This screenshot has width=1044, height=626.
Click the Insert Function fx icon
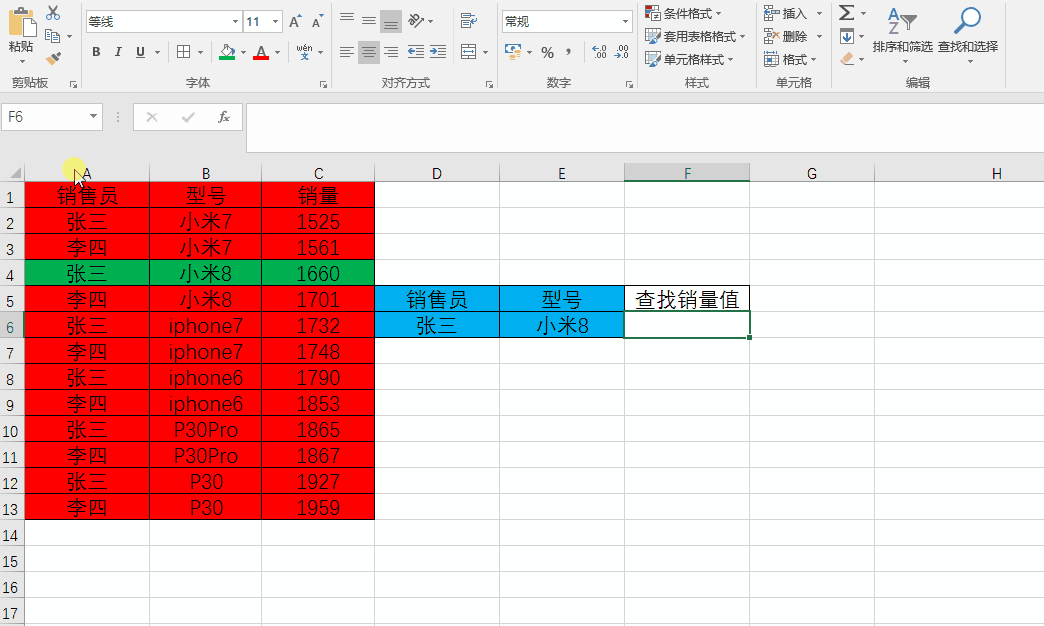point(224,117)
